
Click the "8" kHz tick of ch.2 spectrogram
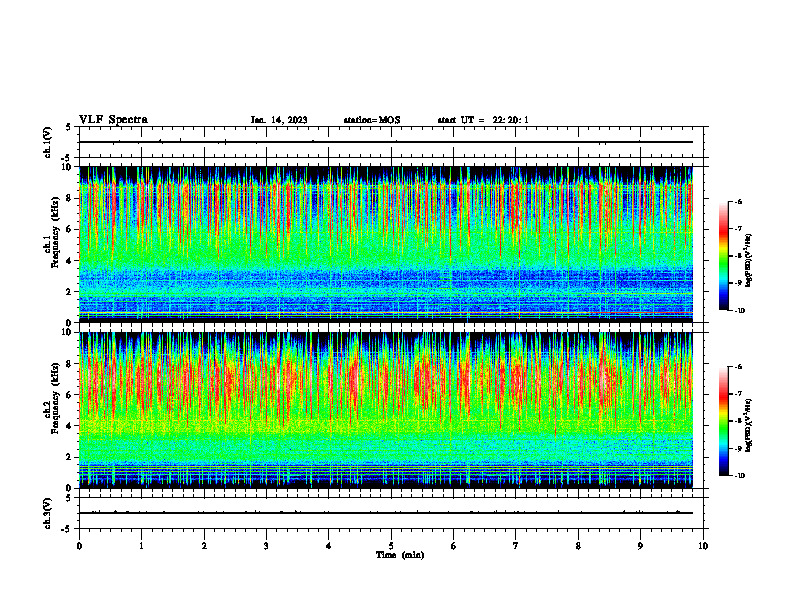coord(70,364)
